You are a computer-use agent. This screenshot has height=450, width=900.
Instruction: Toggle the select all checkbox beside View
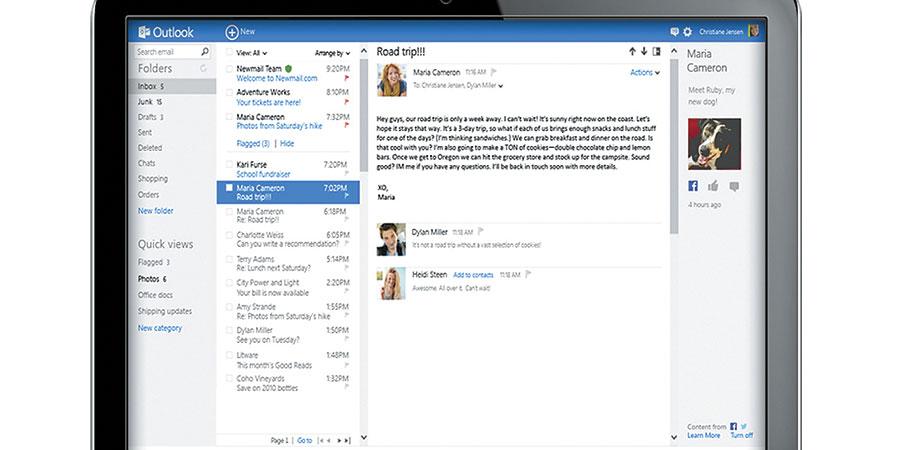click(229, 52)
